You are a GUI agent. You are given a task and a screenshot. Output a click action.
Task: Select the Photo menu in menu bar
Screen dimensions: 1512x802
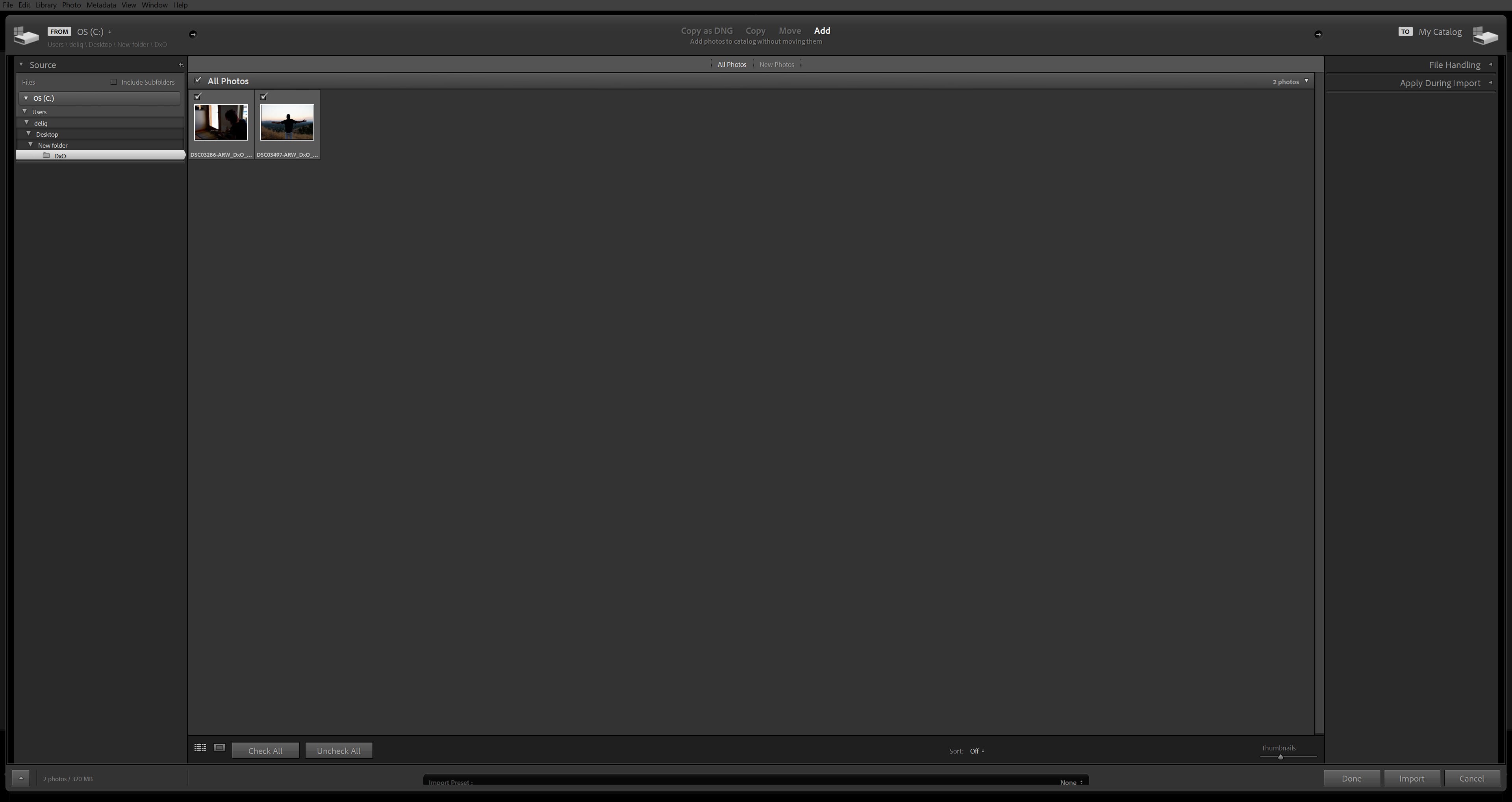71,5
